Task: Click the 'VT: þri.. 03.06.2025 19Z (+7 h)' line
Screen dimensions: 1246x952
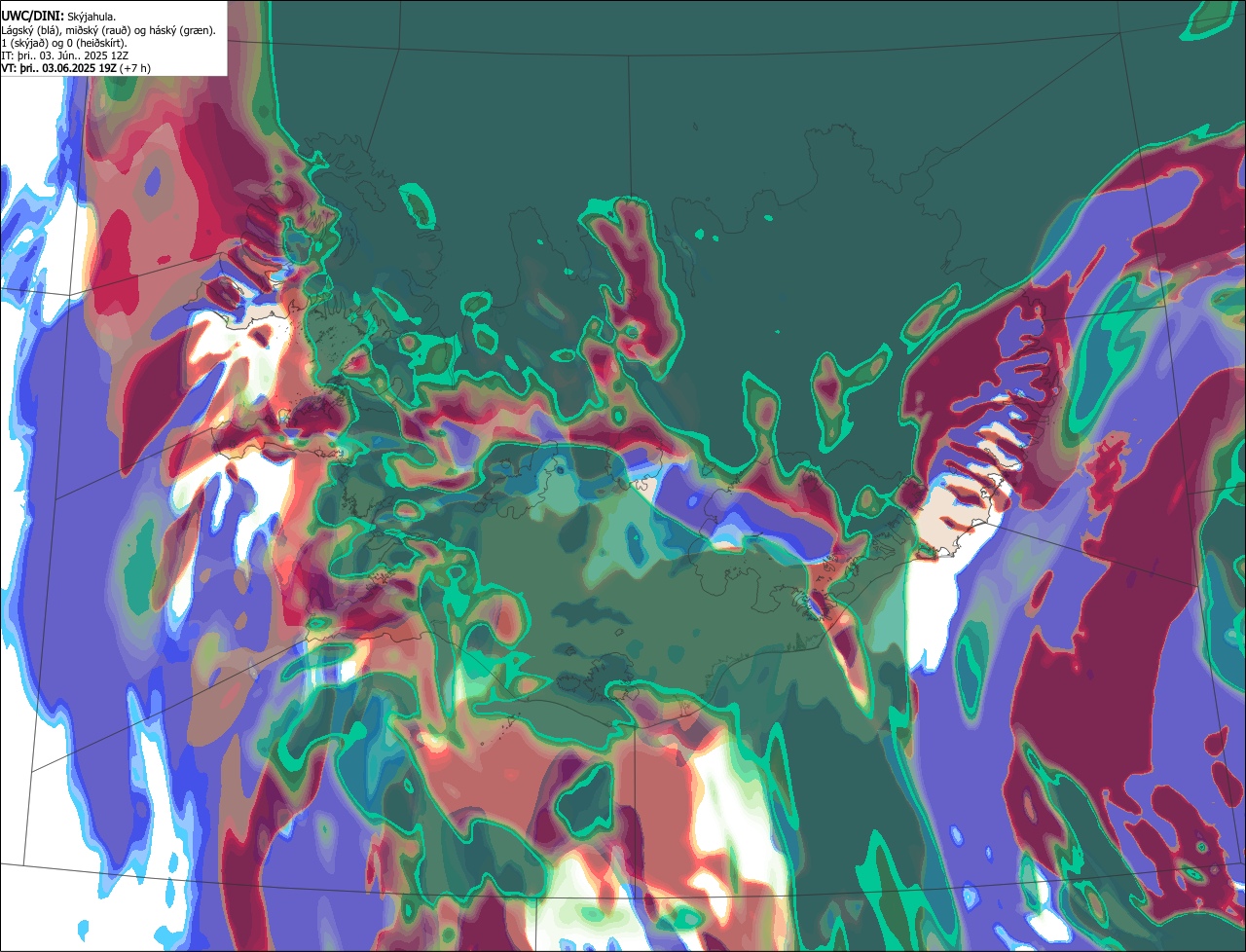Action: point(76,68)
